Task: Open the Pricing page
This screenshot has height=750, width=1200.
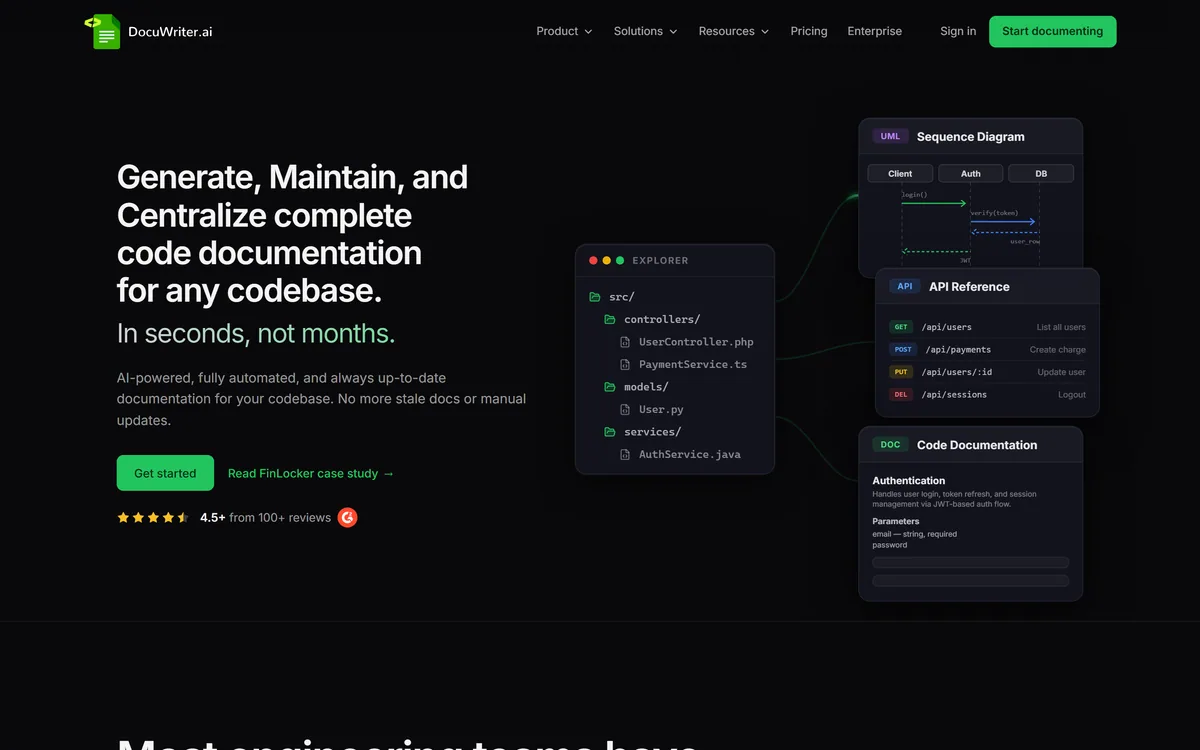Action: point(809,31)
